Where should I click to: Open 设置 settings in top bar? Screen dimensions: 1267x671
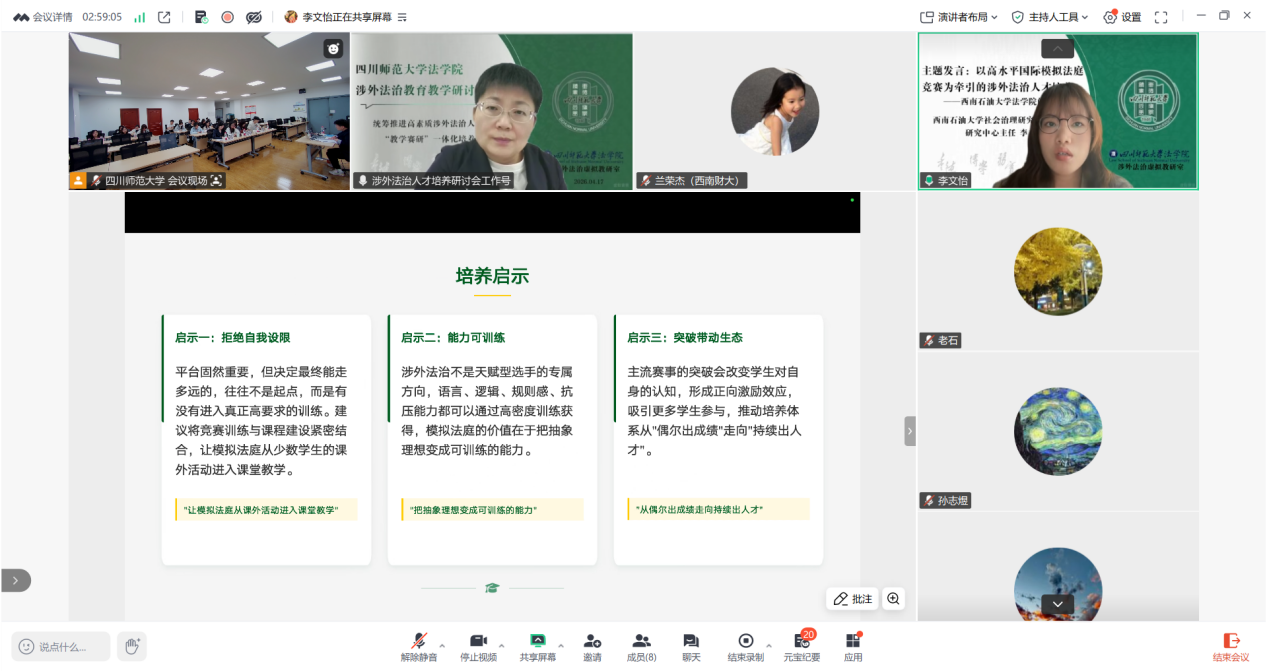pyautogui.click(x=1122, y=17)
